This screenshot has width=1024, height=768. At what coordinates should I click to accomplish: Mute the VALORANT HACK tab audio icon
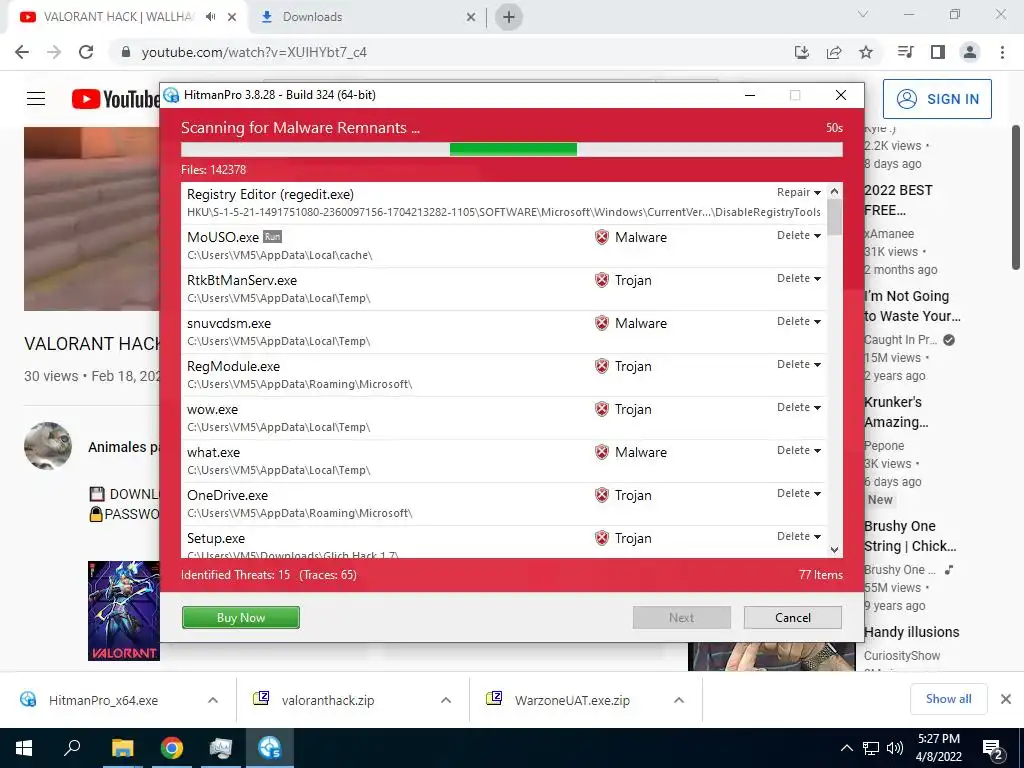pos(210,17)
